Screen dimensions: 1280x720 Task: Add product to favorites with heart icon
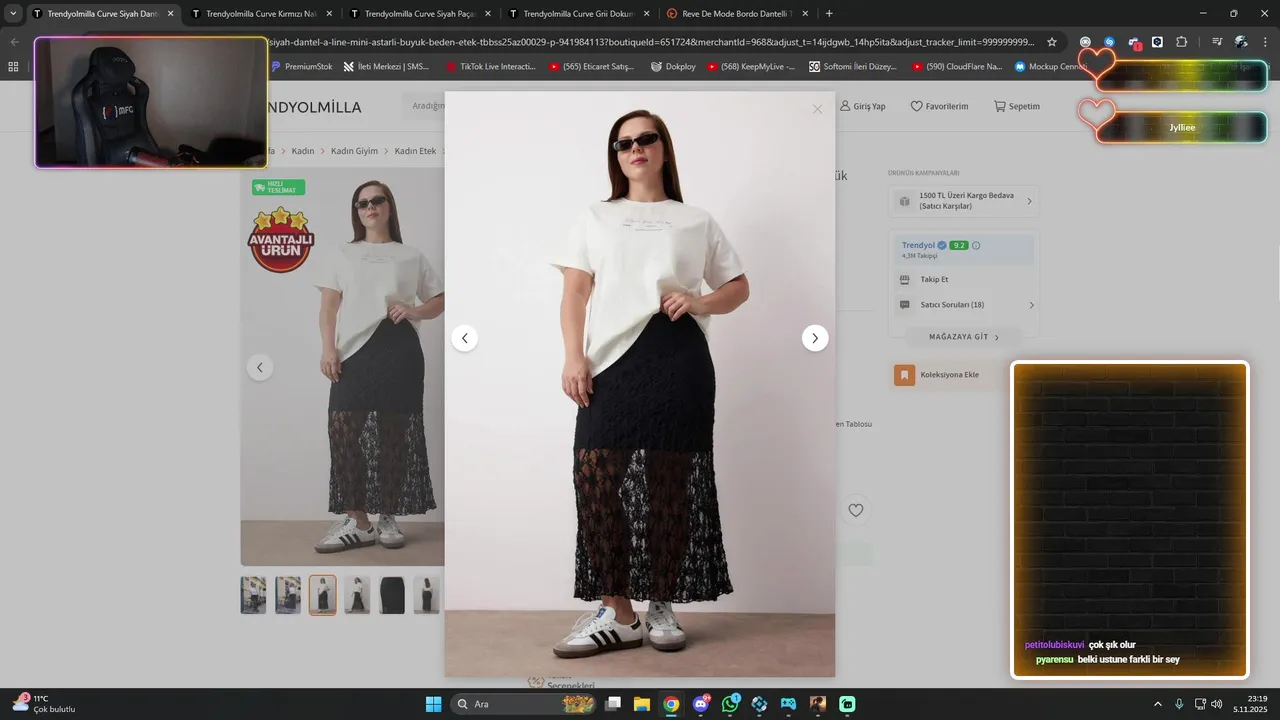tap(855, 510)
